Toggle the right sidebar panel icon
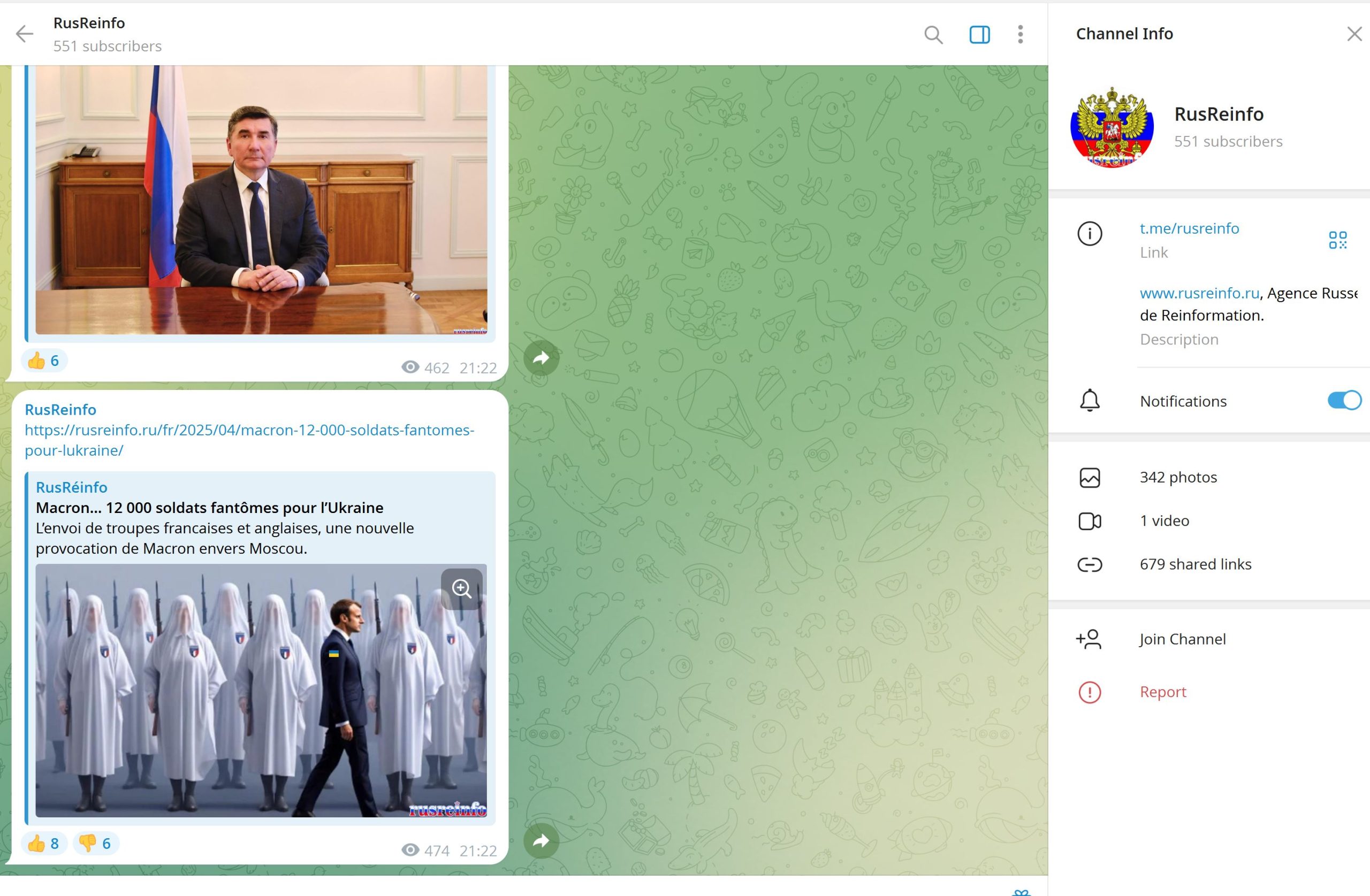Viewport: 1370px width, 896px height. 979,35
